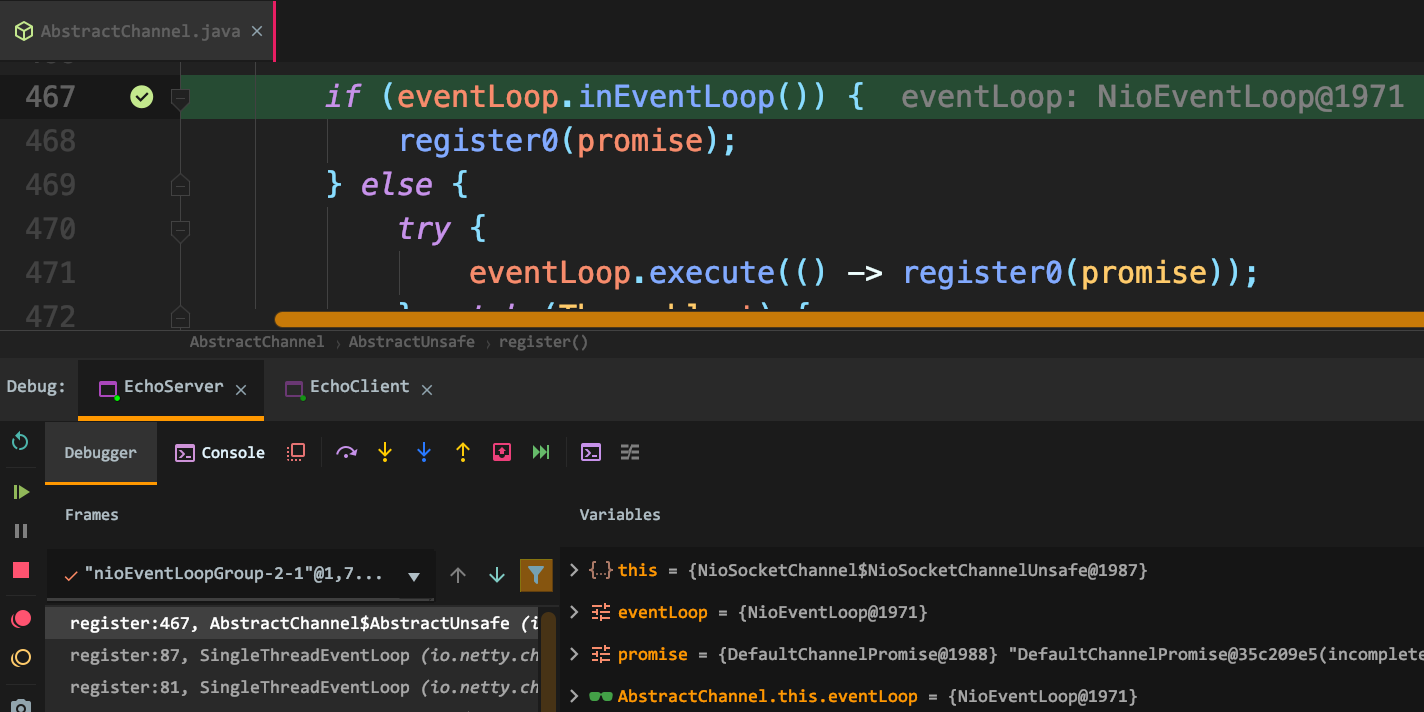The image size is (1424, 712).
Task: Click register0(promise) on line 468
Action: click(559, 141)
